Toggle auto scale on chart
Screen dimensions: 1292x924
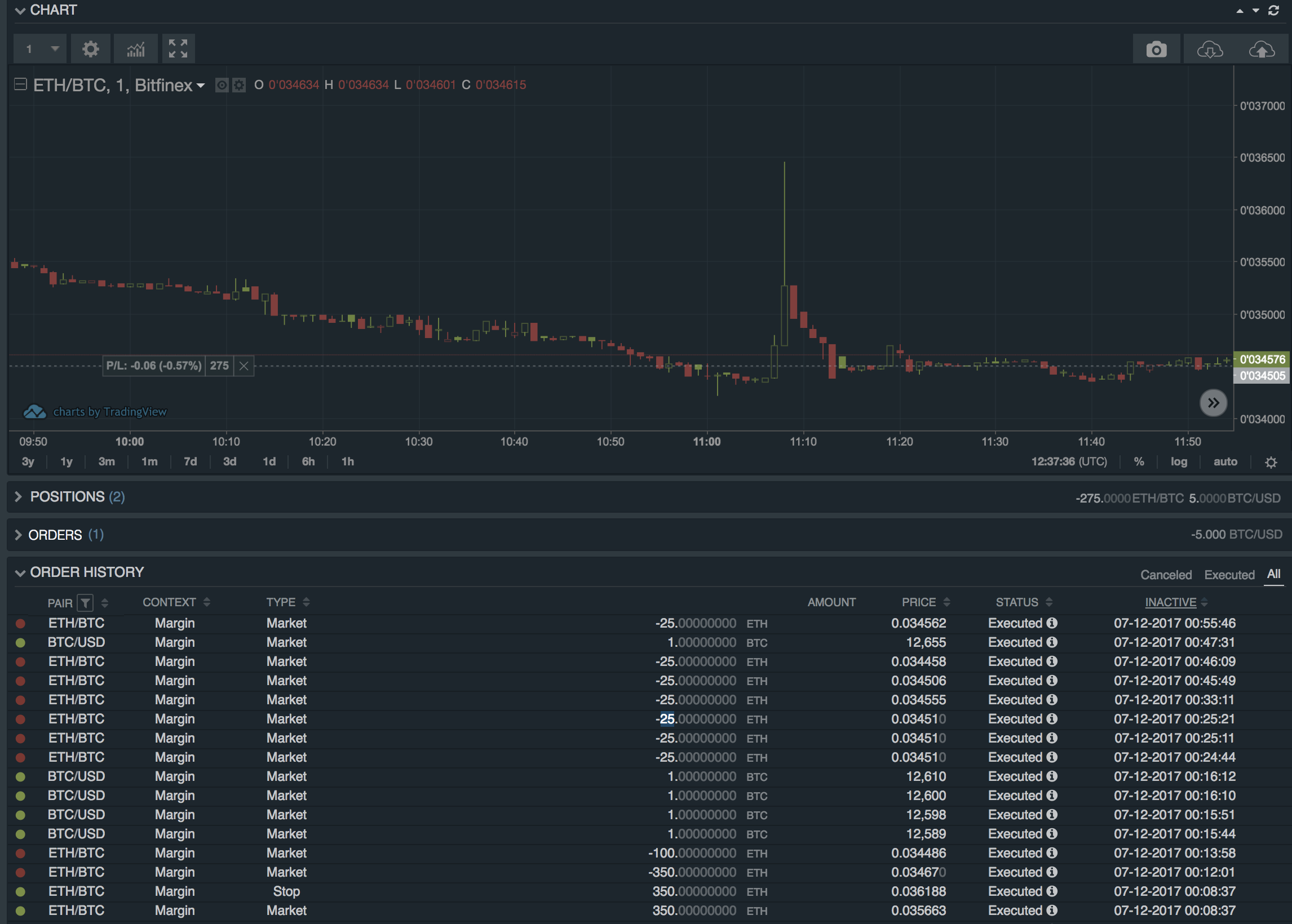(1225, 462)
